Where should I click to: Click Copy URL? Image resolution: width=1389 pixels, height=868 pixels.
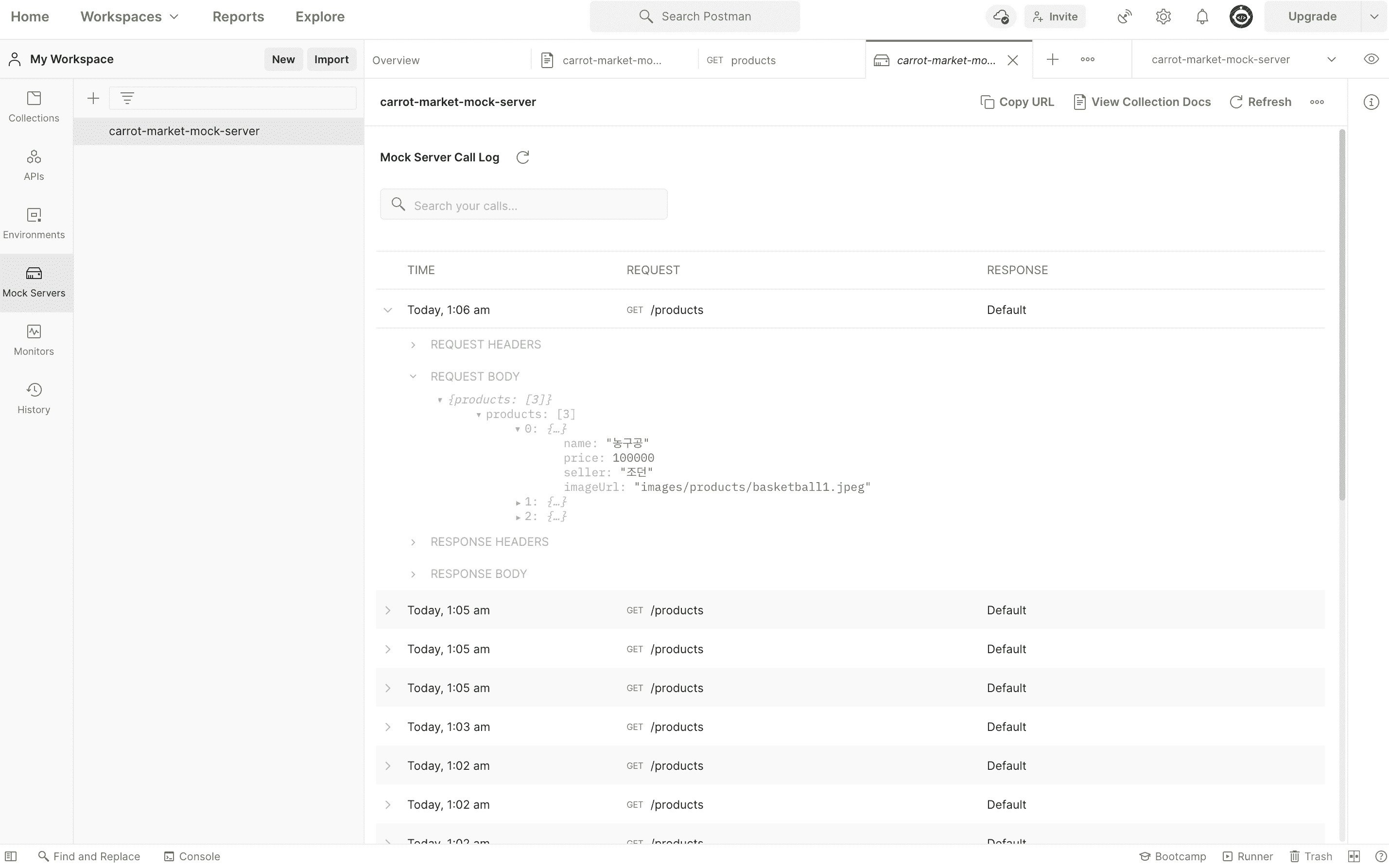pos(1017,102)
